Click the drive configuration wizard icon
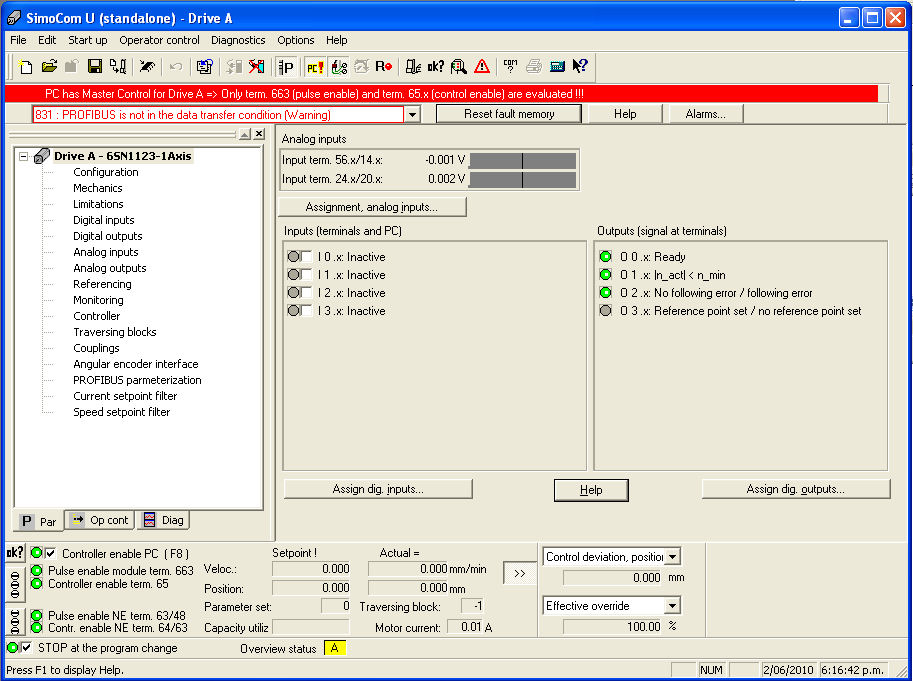The height and width of the screenshot is (681, 913). pos(204,66)
